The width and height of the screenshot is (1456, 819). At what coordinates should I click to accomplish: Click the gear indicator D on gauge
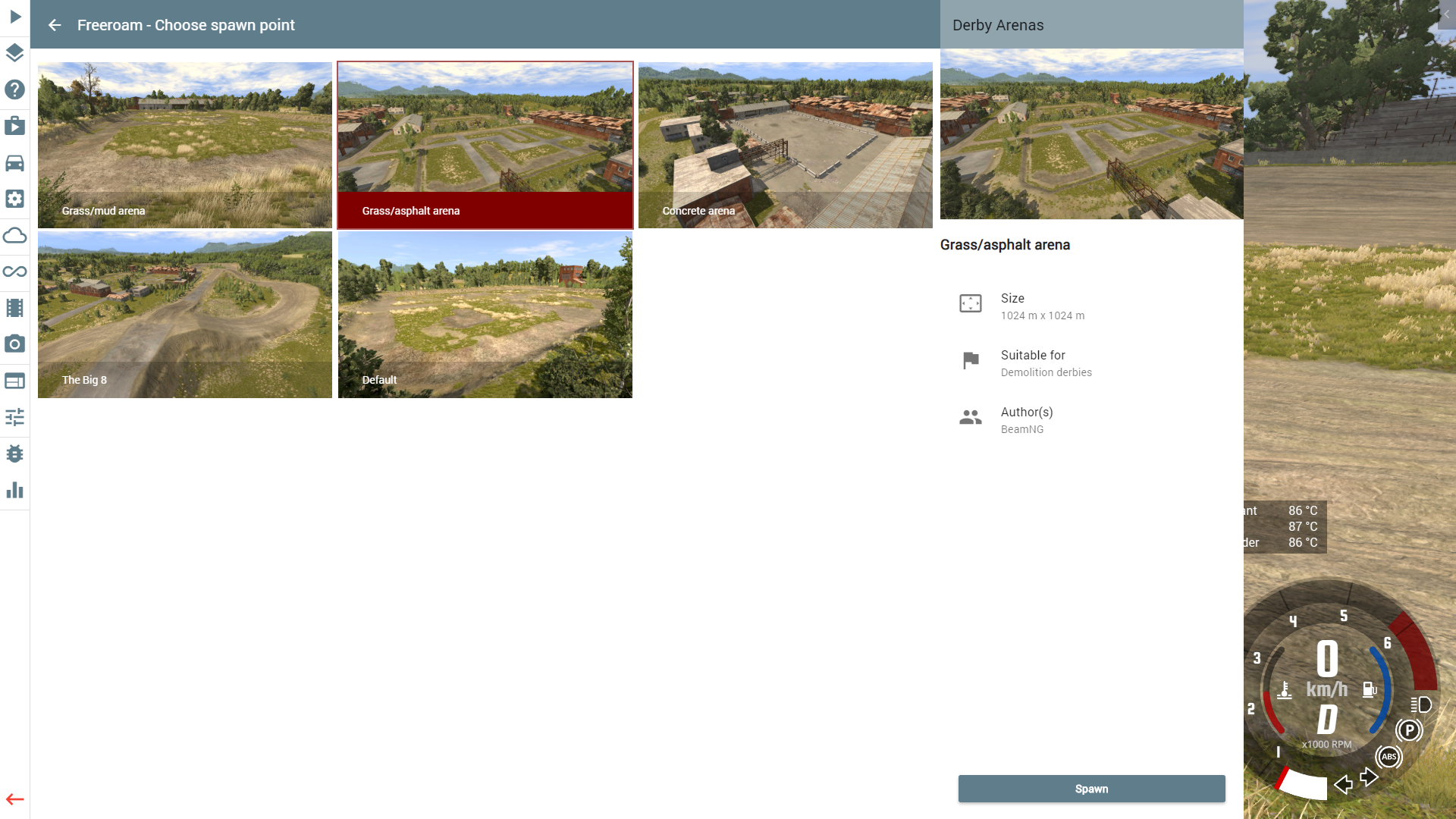click(x=1327, y=719)
